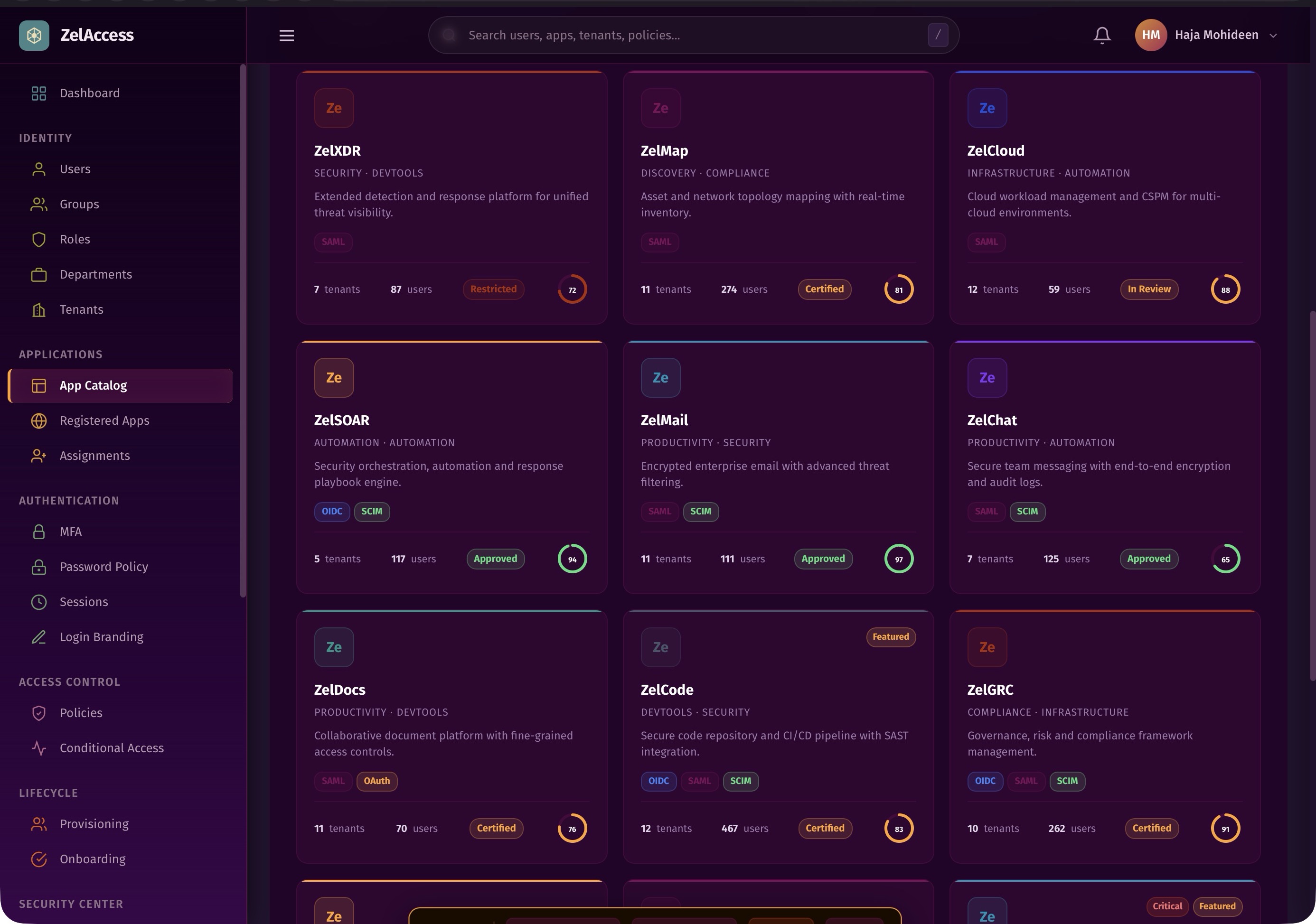Image resolution: width=1316 pixels, height=924 pixels.
Task: Open the Dashboard grid icon in sidebar
Action: pyautogui.click(x=38, y=93)
